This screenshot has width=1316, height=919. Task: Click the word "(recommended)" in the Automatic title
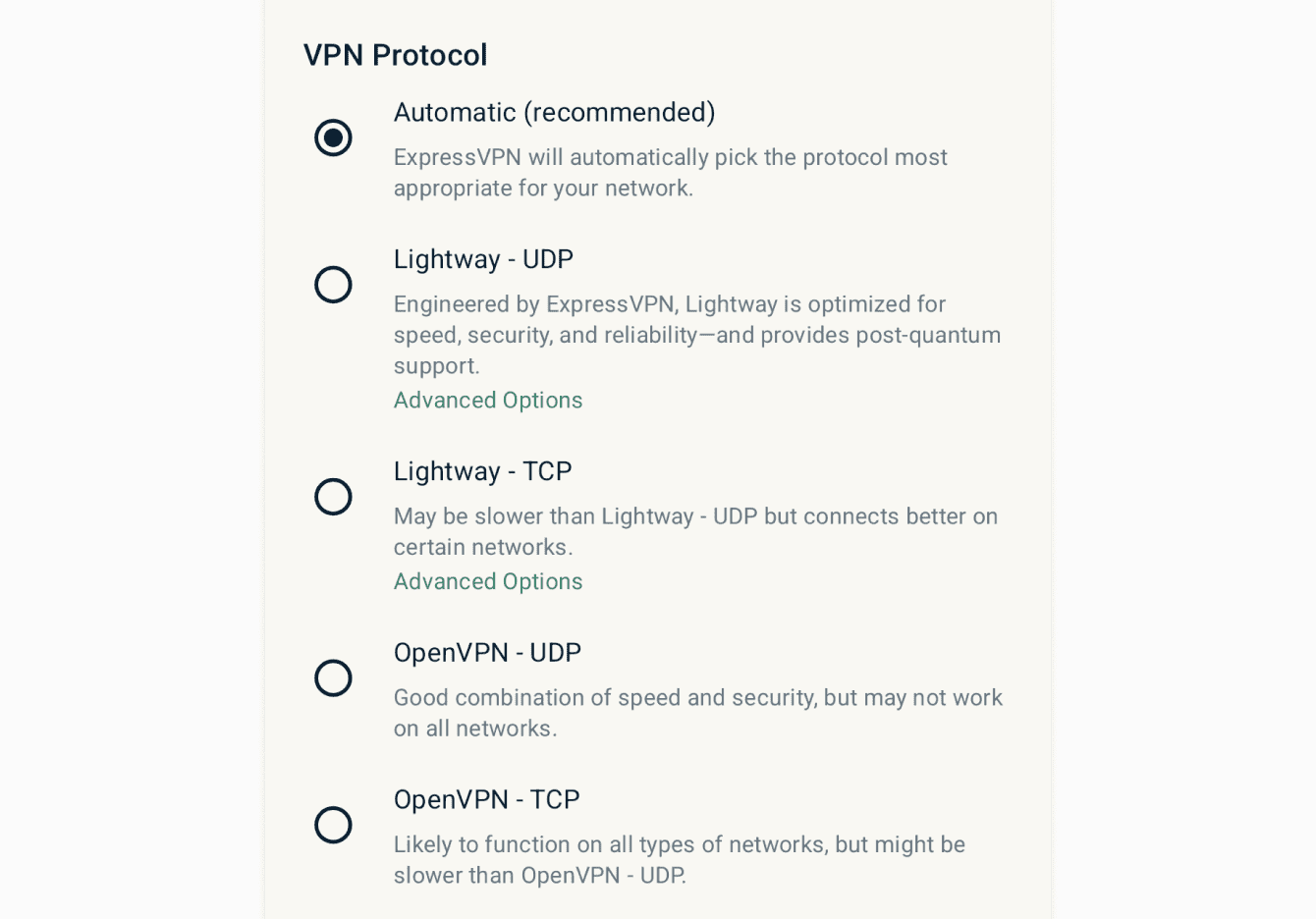620,113
